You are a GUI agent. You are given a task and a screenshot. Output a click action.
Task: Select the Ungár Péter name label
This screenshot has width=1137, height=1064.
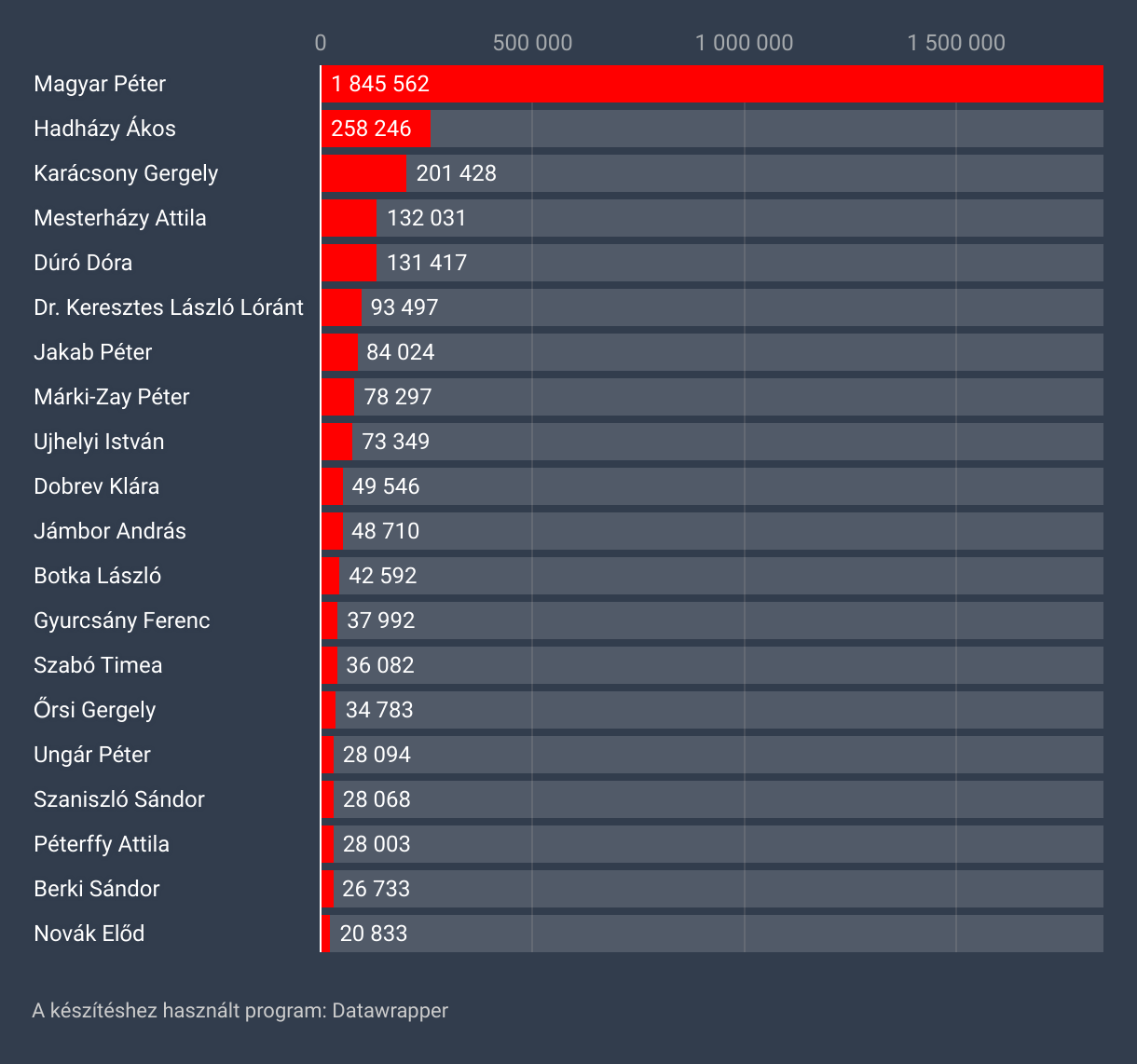pyautogui.click(x=92, y=755)
